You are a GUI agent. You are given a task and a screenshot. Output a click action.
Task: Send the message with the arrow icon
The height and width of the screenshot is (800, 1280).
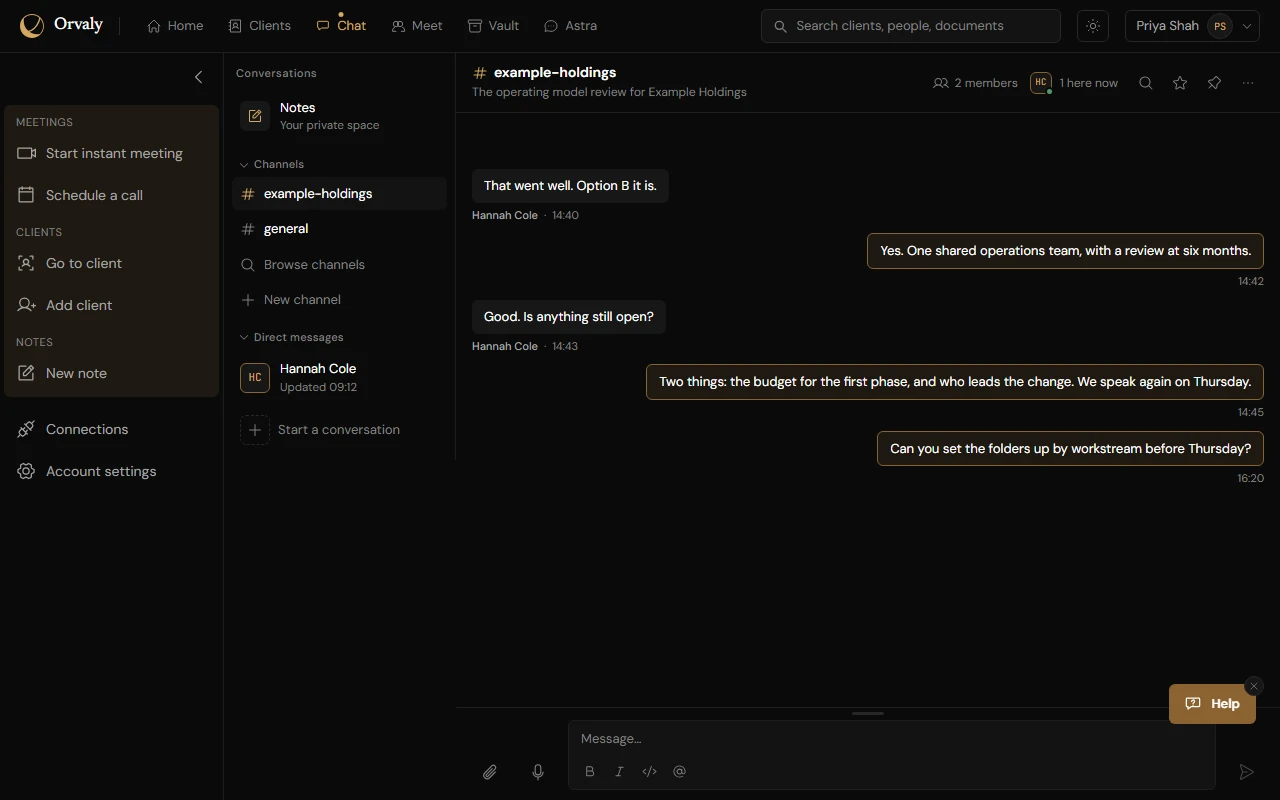[x=1246, y=772]
